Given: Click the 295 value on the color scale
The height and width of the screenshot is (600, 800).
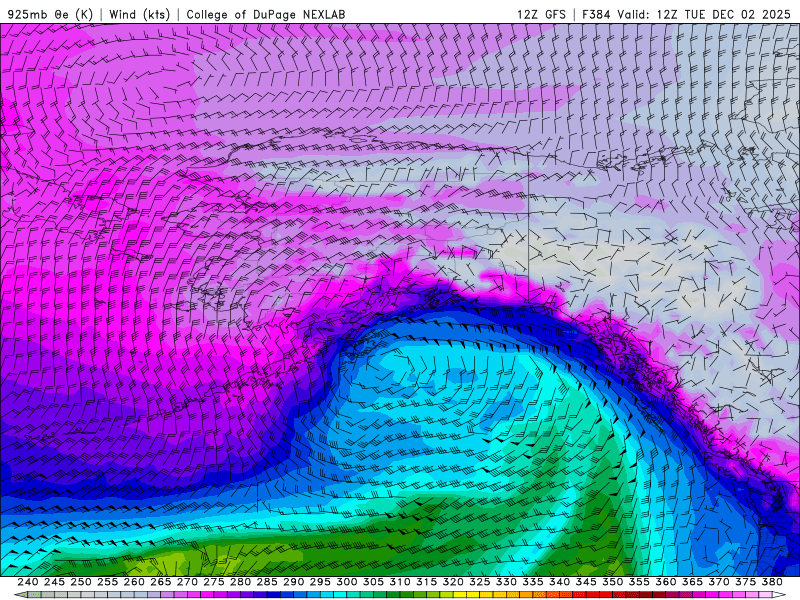Looking at the screenshot, I should [320, 582].
